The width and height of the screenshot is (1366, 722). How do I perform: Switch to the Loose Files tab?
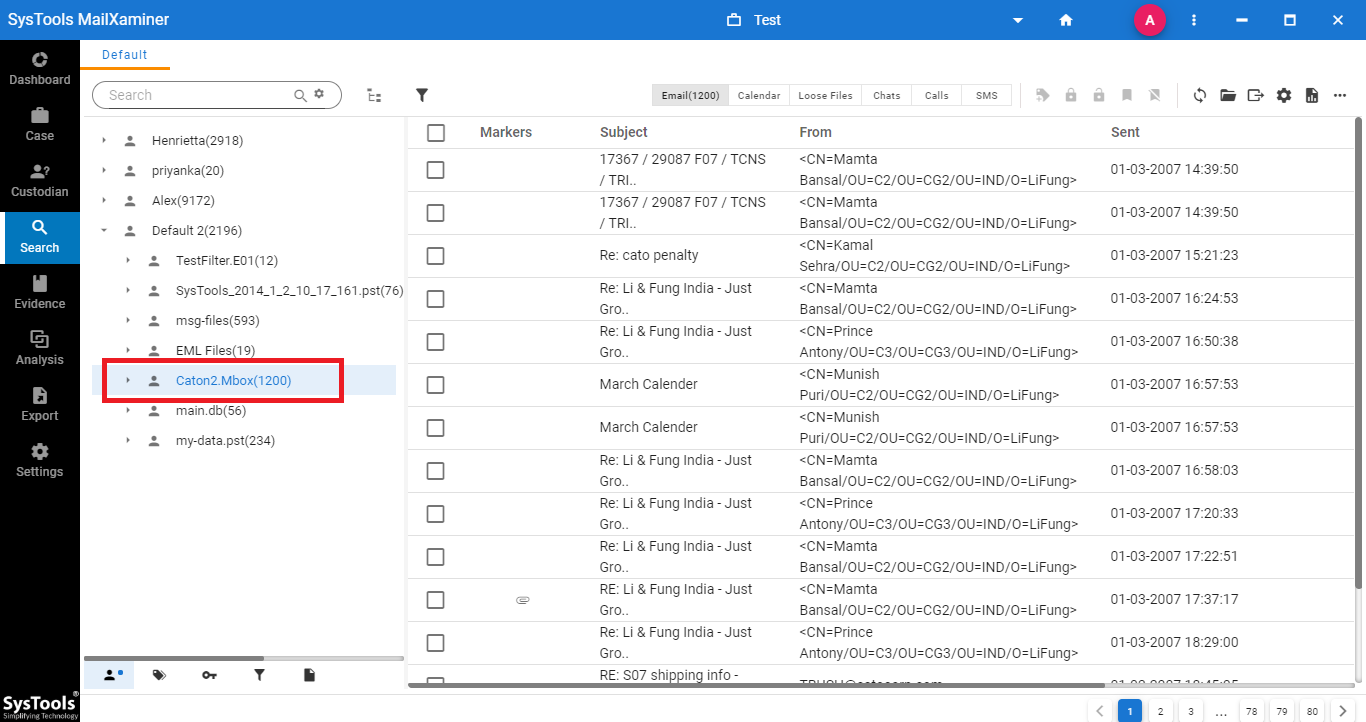pyautogui.click(x=825, y=95)
